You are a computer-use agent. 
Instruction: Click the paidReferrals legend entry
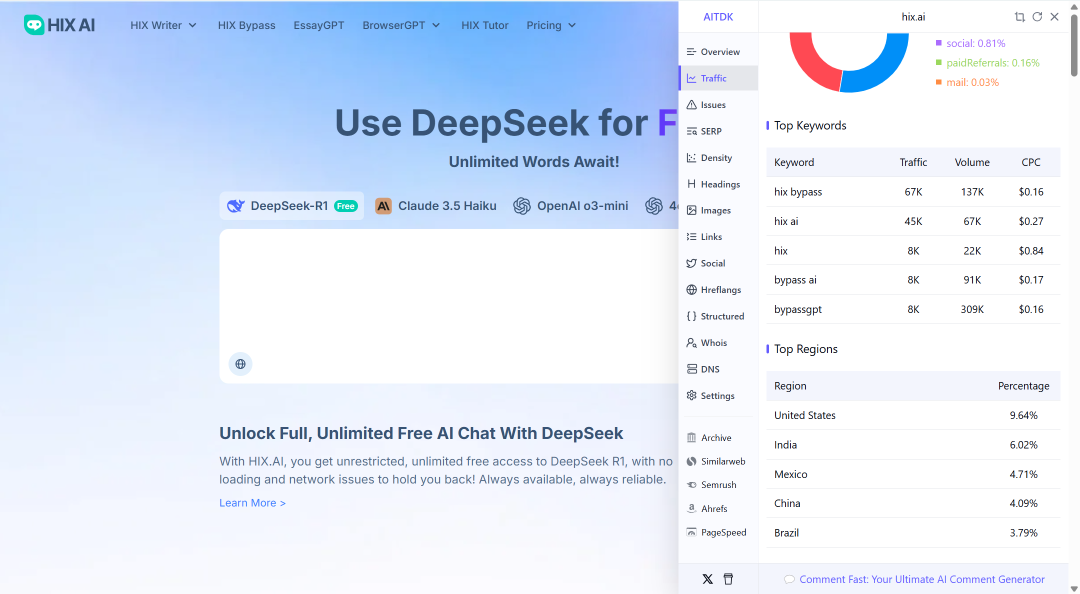987,62
